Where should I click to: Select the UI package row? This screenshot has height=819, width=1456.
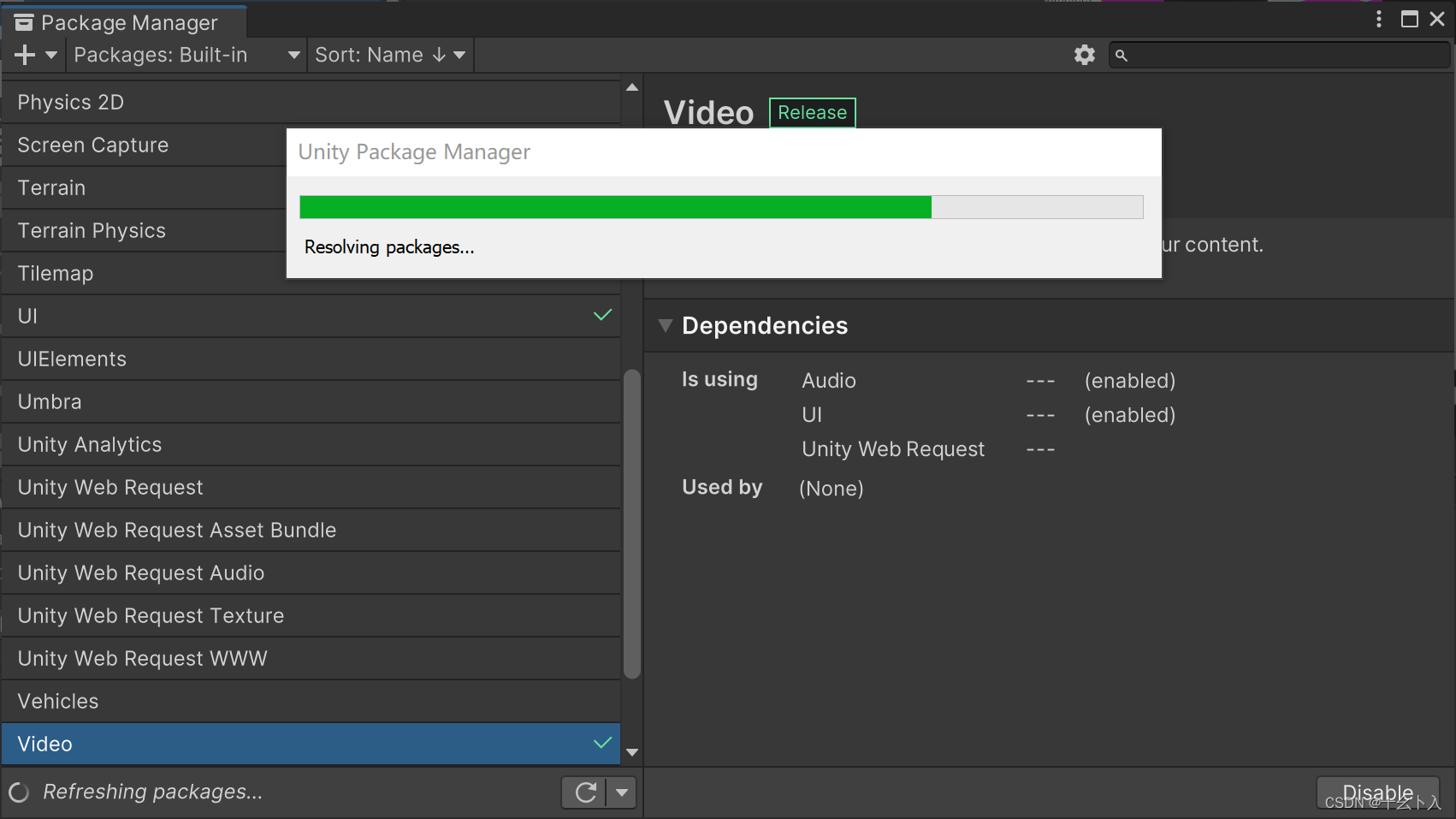[311, 316]
